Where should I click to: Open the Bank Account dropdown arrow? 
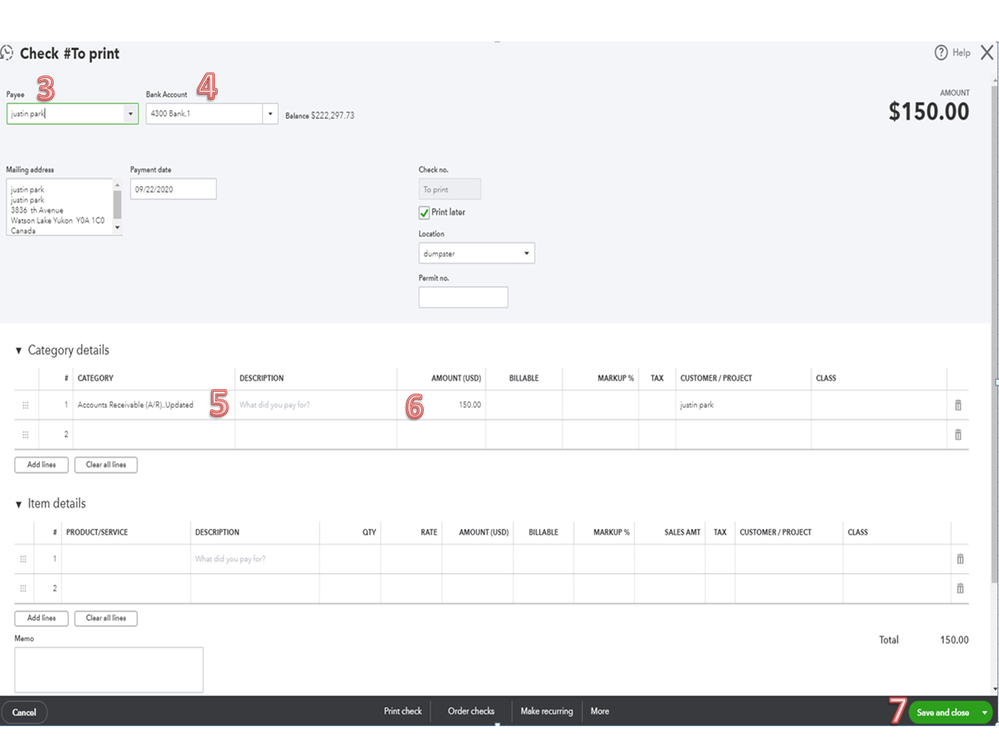tap(270, 114)
